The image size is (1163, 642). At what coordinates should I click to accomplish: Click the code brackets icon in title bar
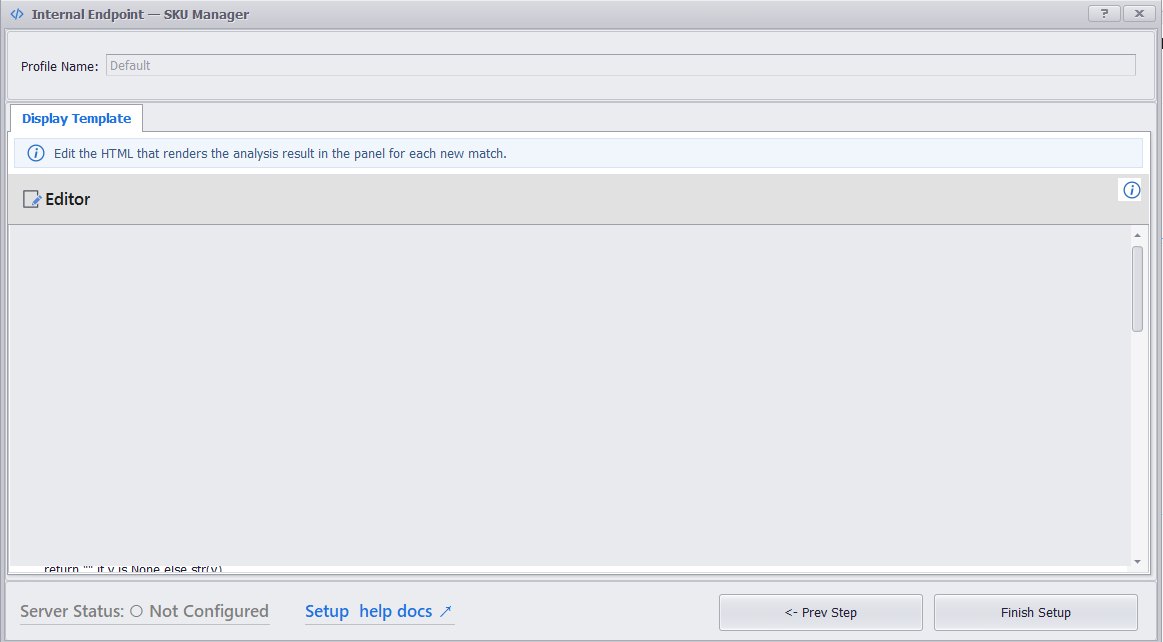(16, 14)
